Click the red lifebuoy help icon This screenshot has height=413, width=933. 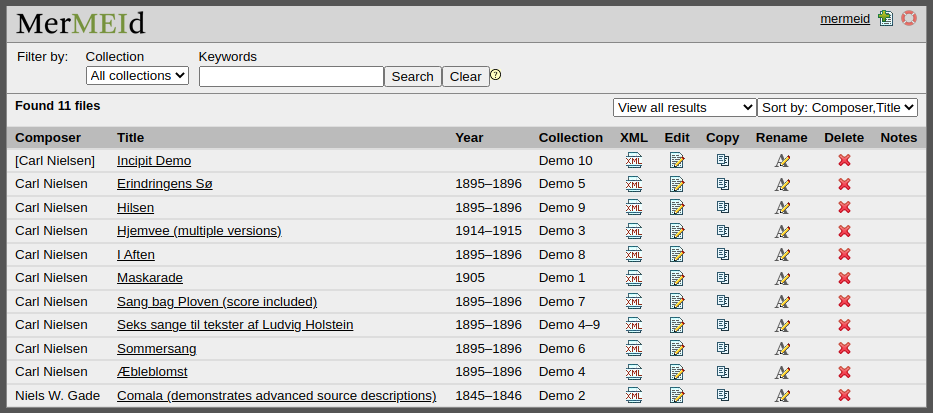click(x=908, y=18)
